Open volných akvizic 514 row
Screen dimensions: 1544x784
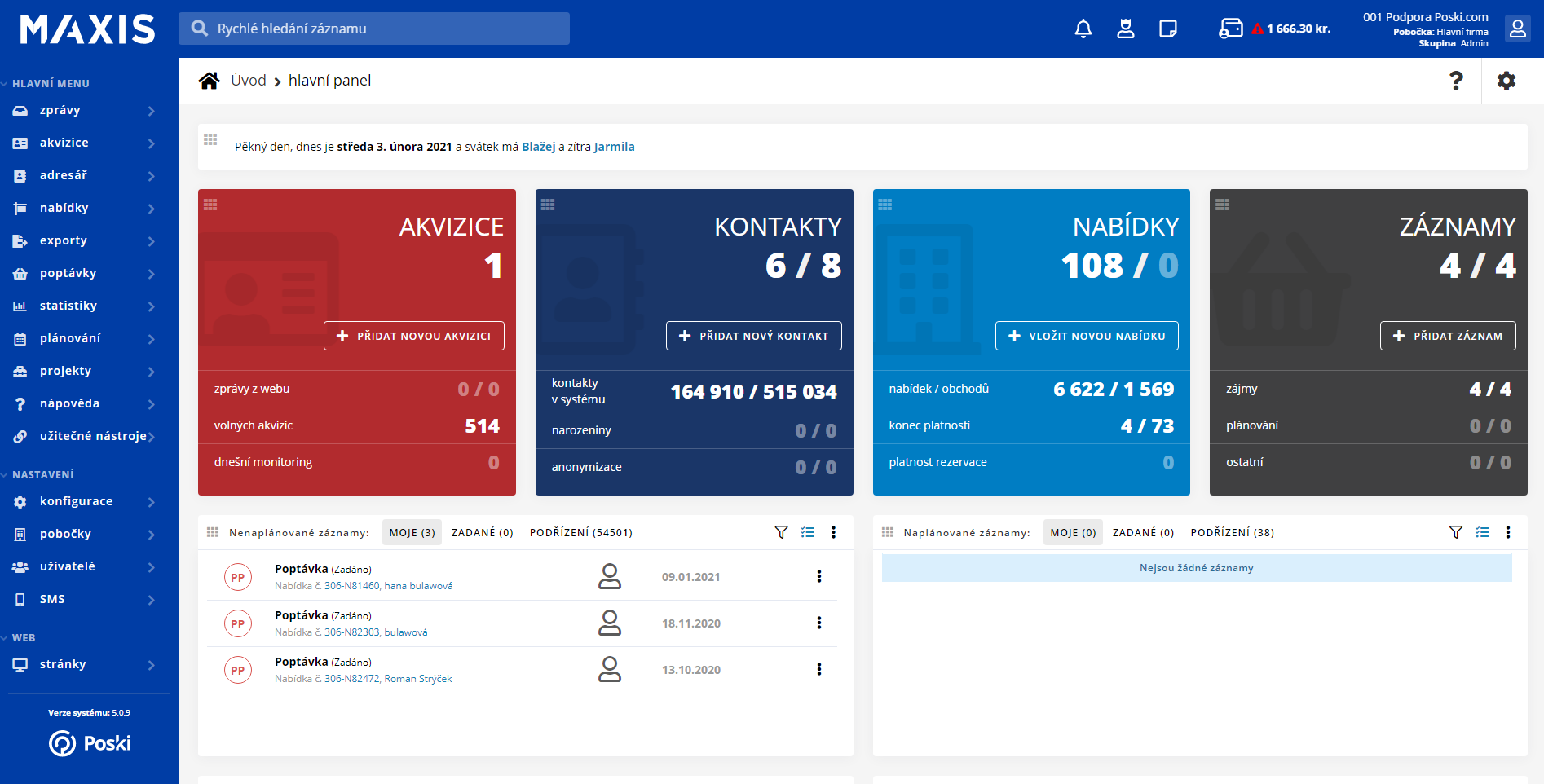pos(357,425)
